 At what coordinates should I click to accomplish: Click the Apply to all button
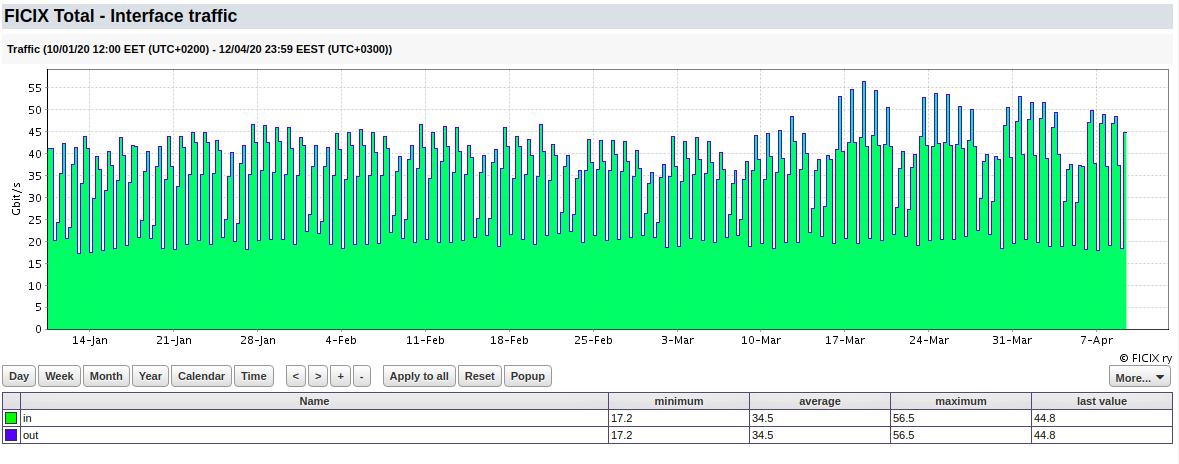(420, 376)
